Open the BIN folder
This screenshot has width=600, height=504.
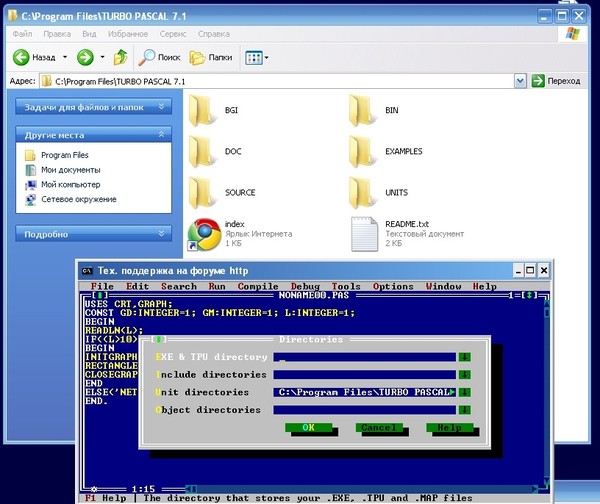coord(361,111)
